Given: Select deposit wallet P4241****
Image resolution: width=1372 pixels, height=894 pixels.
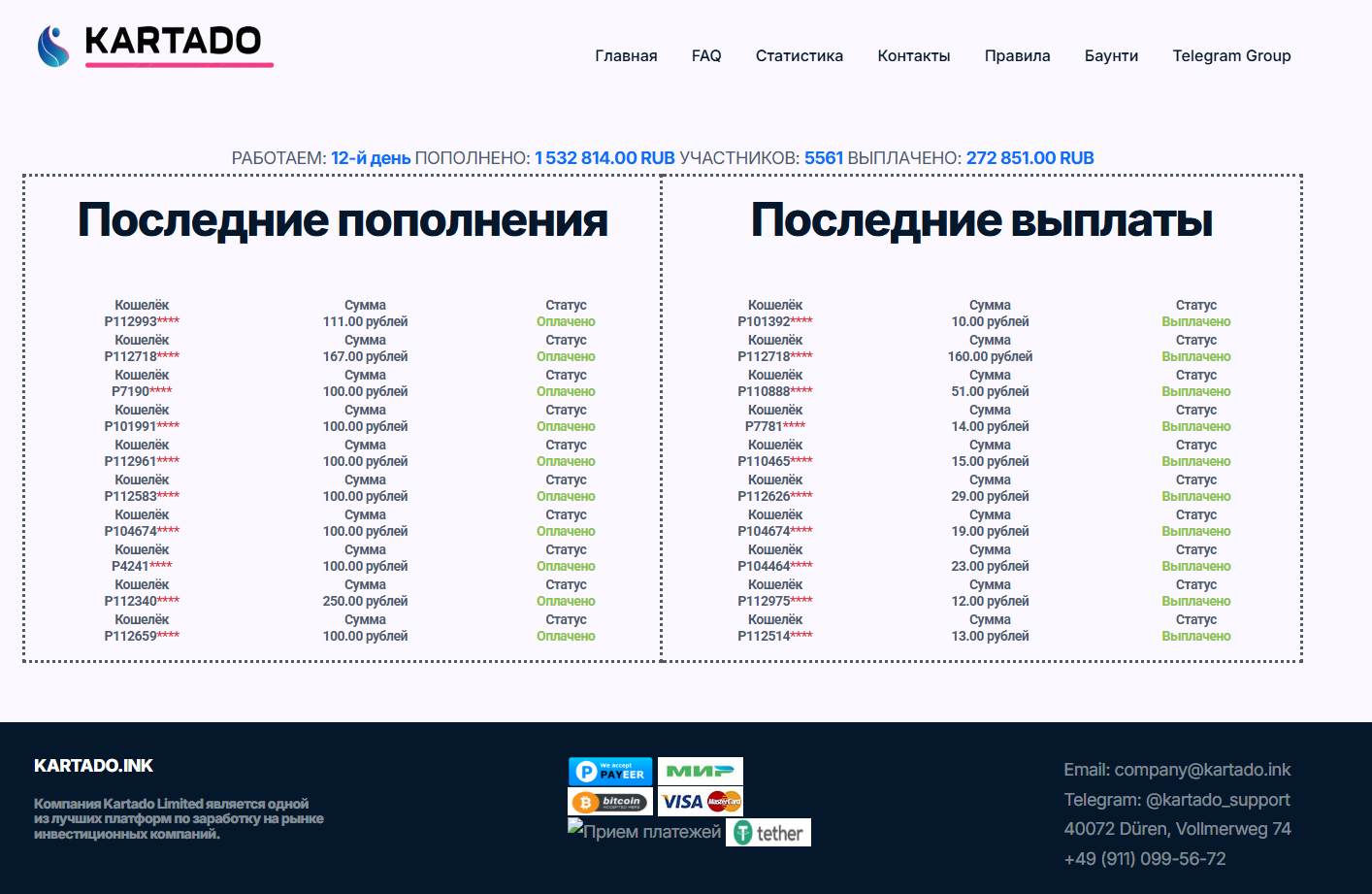Looking at the screenshot, I should [x=142, y=566].
